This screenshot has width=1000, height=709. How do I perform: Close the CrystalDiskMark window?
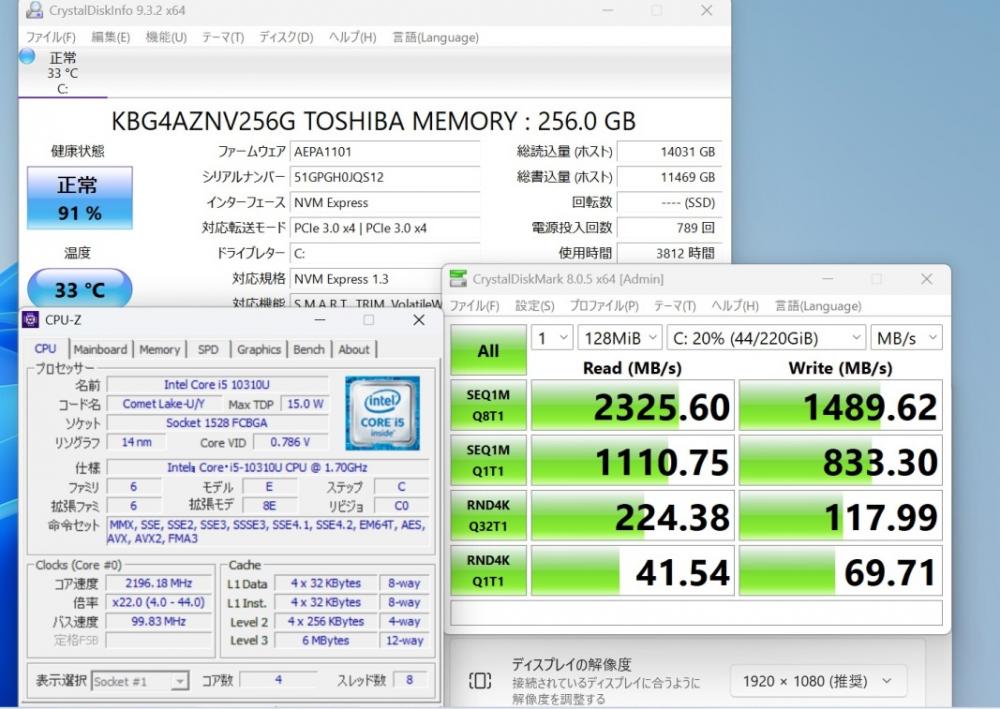[927, 279]
